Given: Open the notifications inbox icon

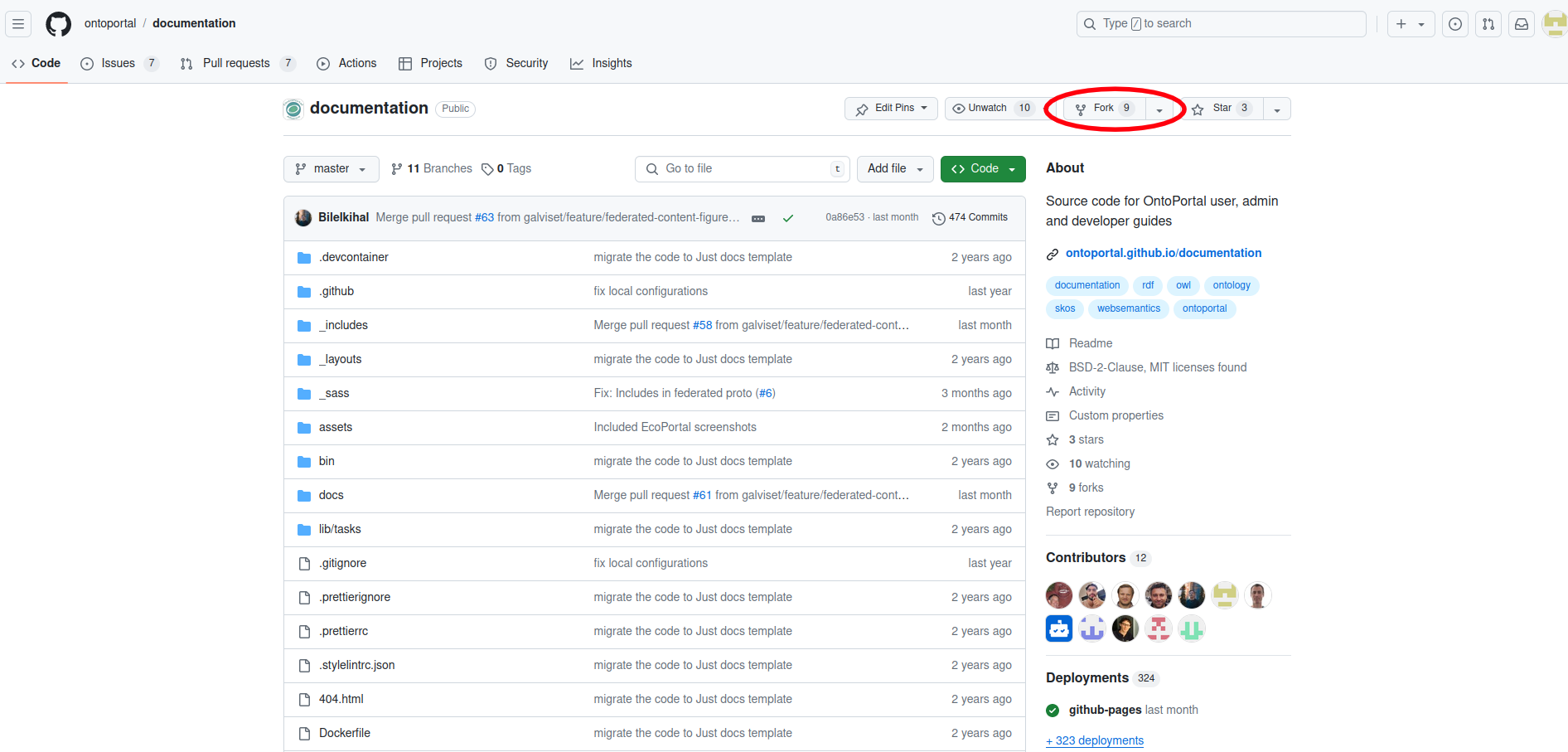Looking at the screenshot, I should (x=1522, y=24).
